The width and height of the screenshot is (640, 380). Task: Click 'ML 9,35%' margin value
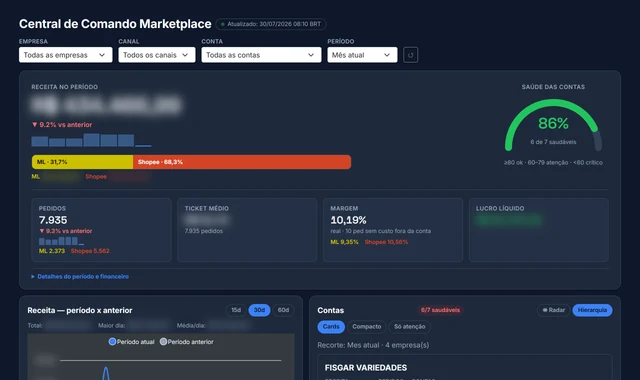[x=344, y=242]
